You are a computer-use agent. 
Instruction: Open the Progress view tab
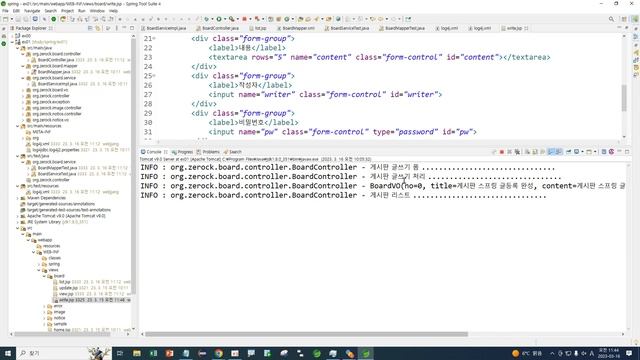coord(182,152)
